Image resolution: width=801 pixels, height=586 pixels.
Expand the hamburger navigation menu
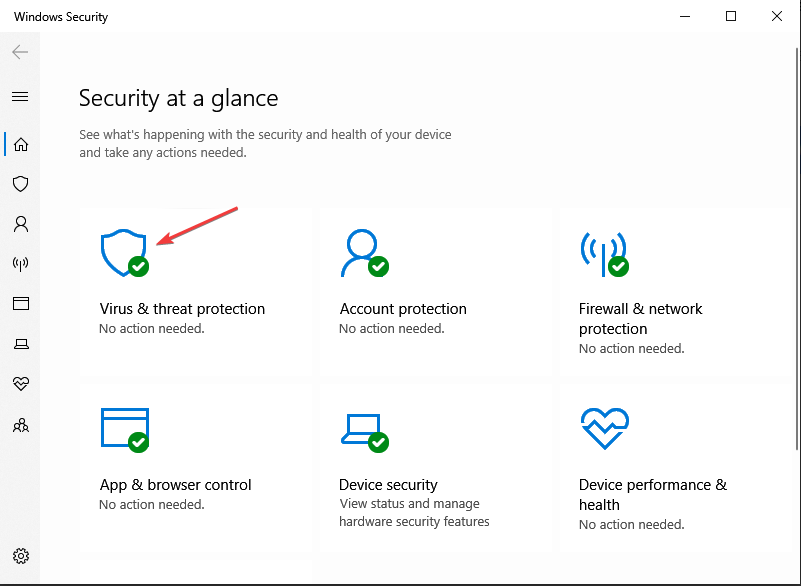click(20, 97)
